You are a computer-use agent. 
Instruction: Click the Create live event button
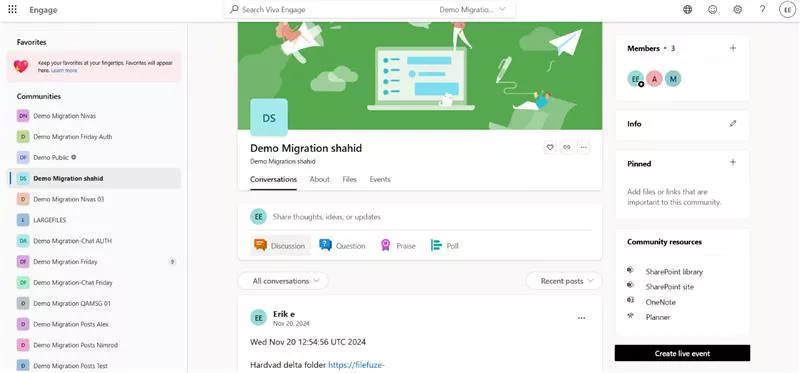(x=682, y=353)
